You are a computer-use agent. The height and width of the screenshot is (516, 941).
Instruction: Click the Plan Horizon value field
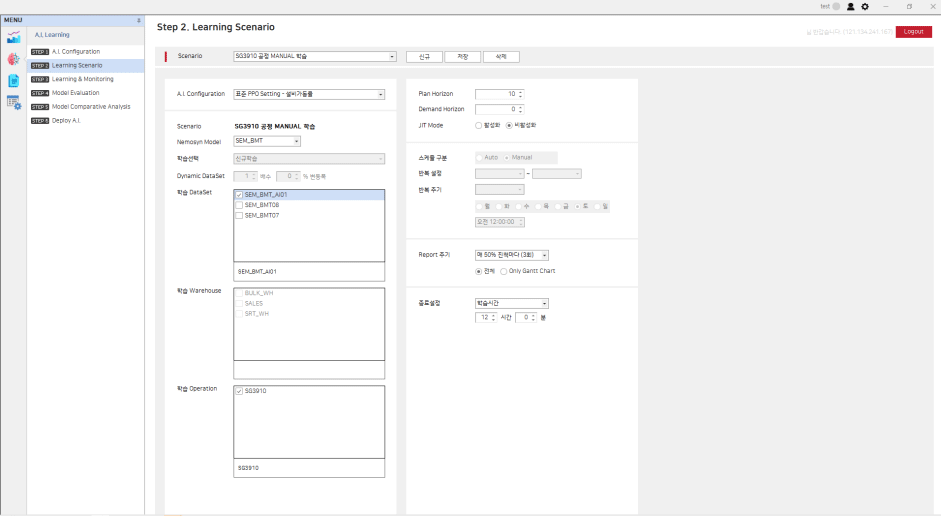click(495, 94)
